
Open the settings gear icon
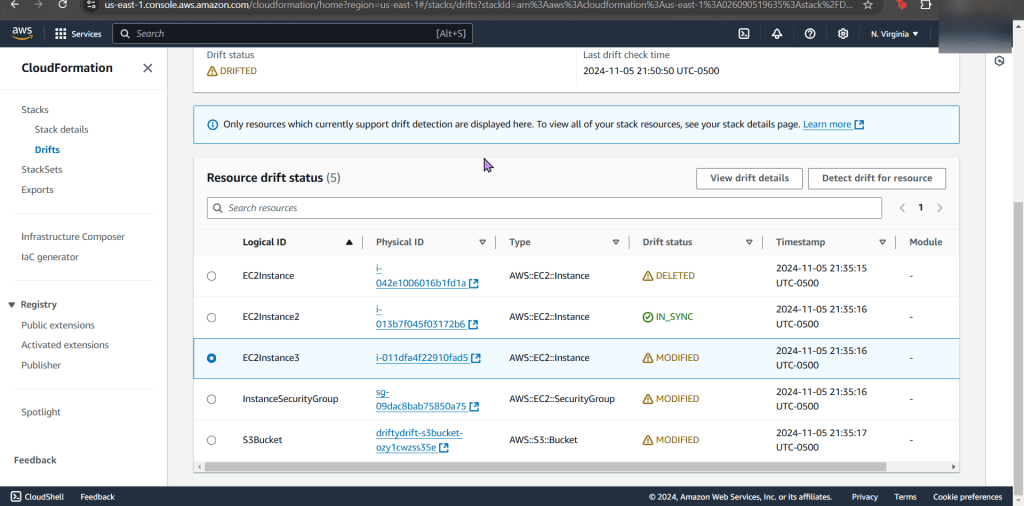pyautogui.click(x=843, y=34)
